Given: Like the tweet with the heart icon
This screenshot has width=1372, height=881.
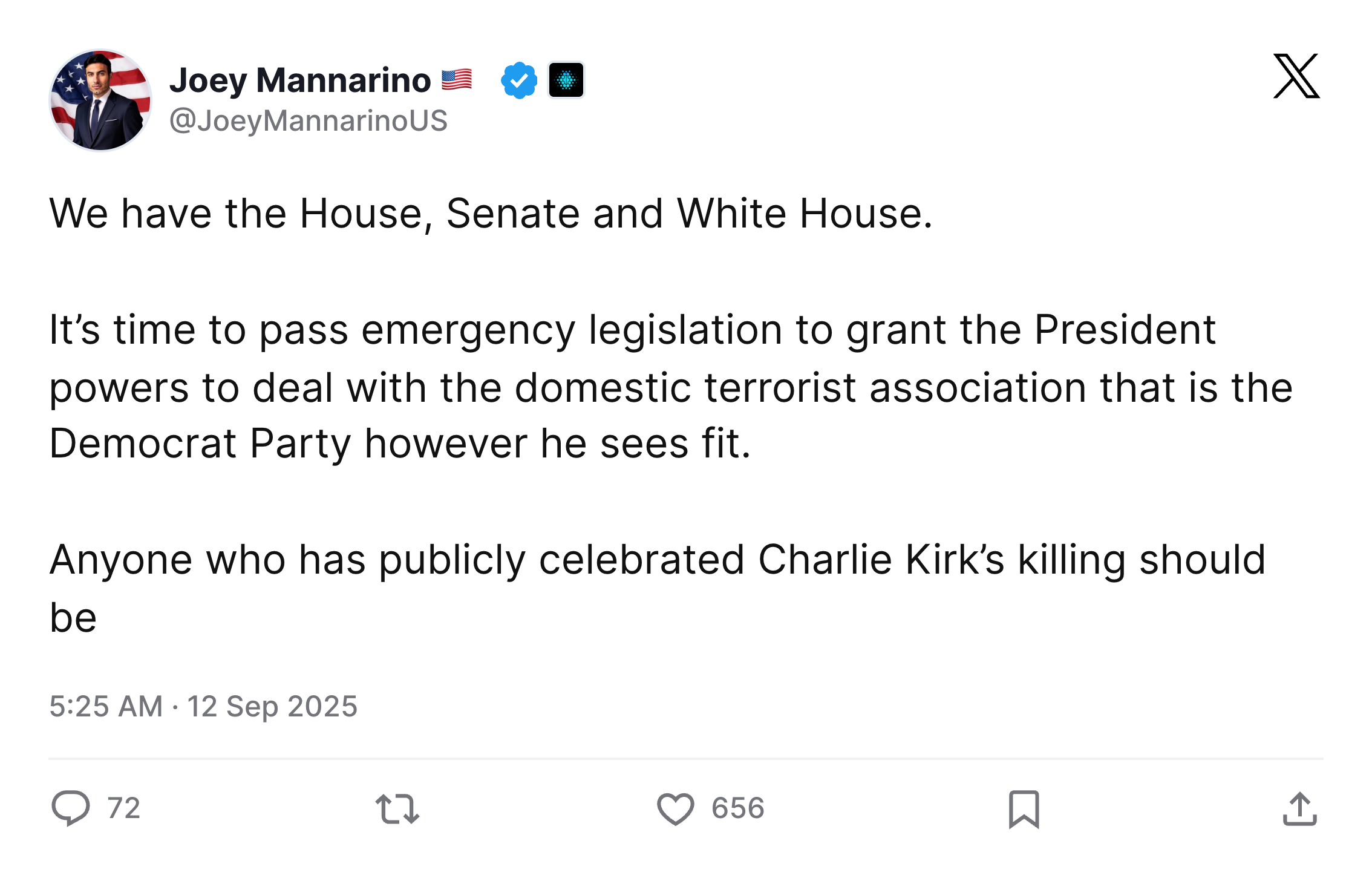Looking at the screenshot, I should (x=675, y=809).
